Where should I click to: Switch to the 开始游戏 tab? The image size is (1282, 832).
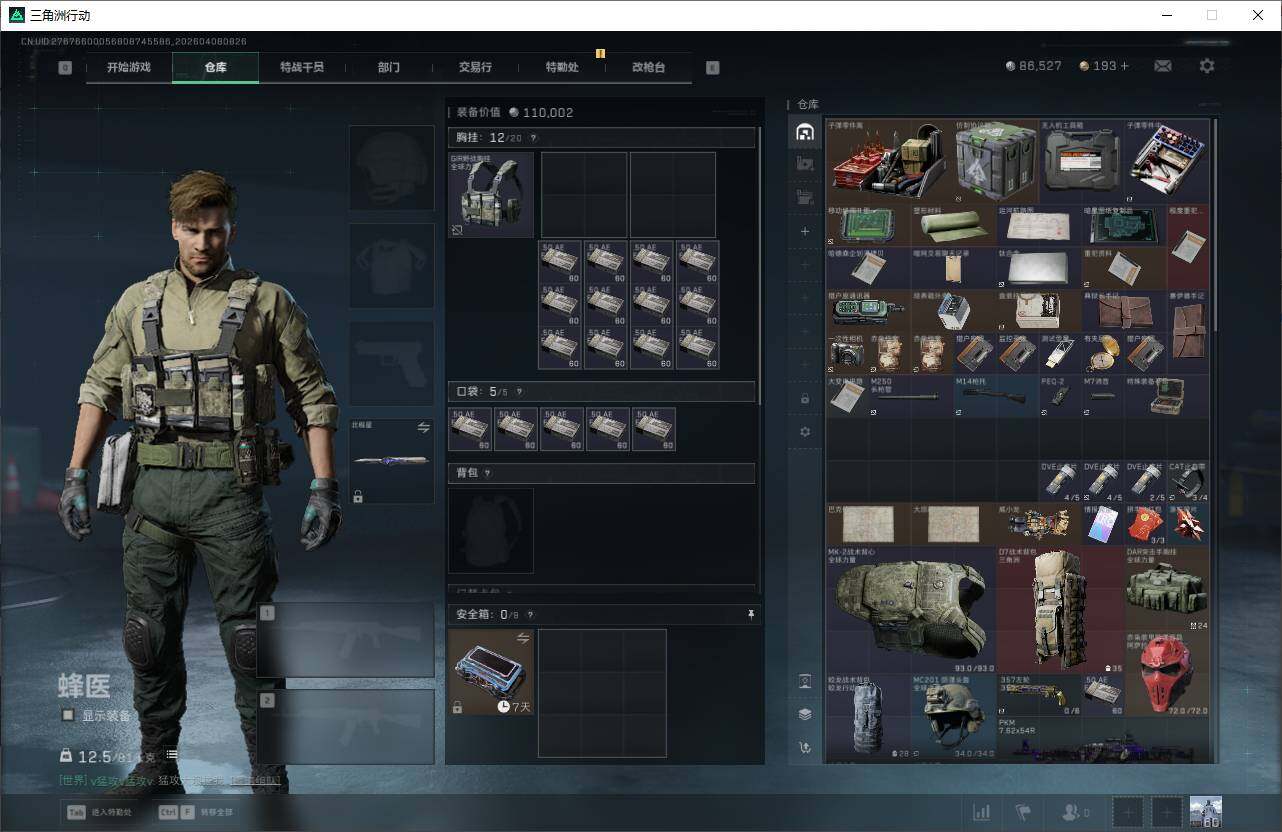(x=129, y=67)
